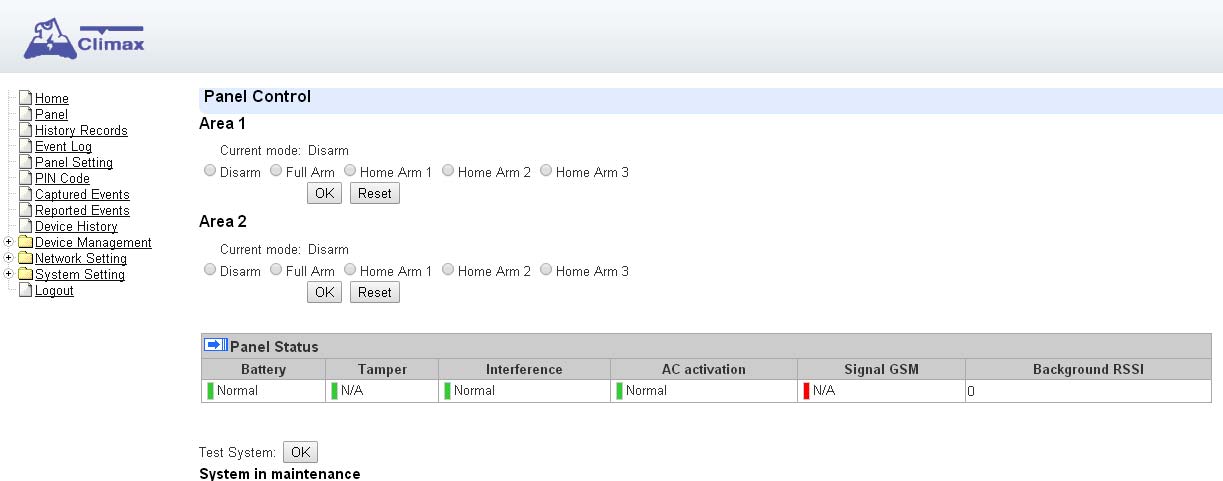The width and height of the screenshot is (1223, 481).
Task: Reset the Area 1 selection
Action: [375, 193]
